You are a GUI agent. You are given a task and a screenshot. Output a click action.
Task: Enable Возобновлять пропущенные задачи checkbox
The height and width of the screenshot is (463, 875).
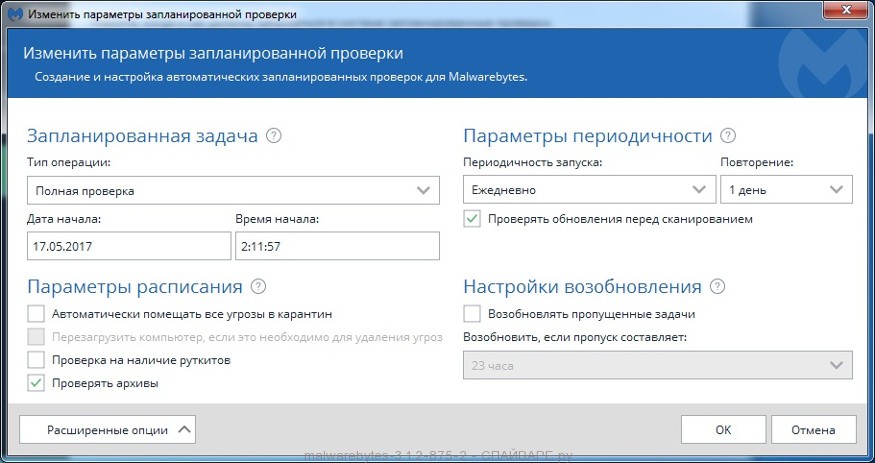tap(472, 314)
